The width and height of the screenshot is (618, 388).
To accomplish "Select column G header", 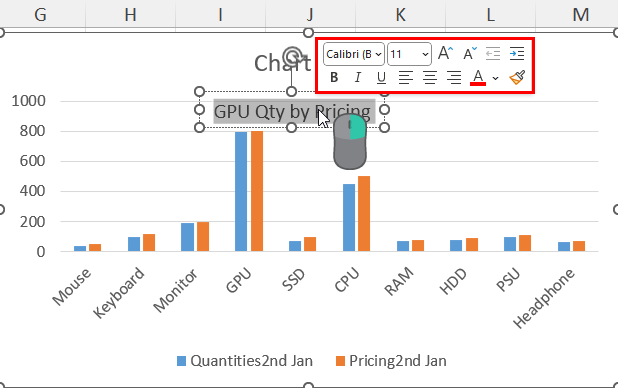I will click(x=40, y=15).
